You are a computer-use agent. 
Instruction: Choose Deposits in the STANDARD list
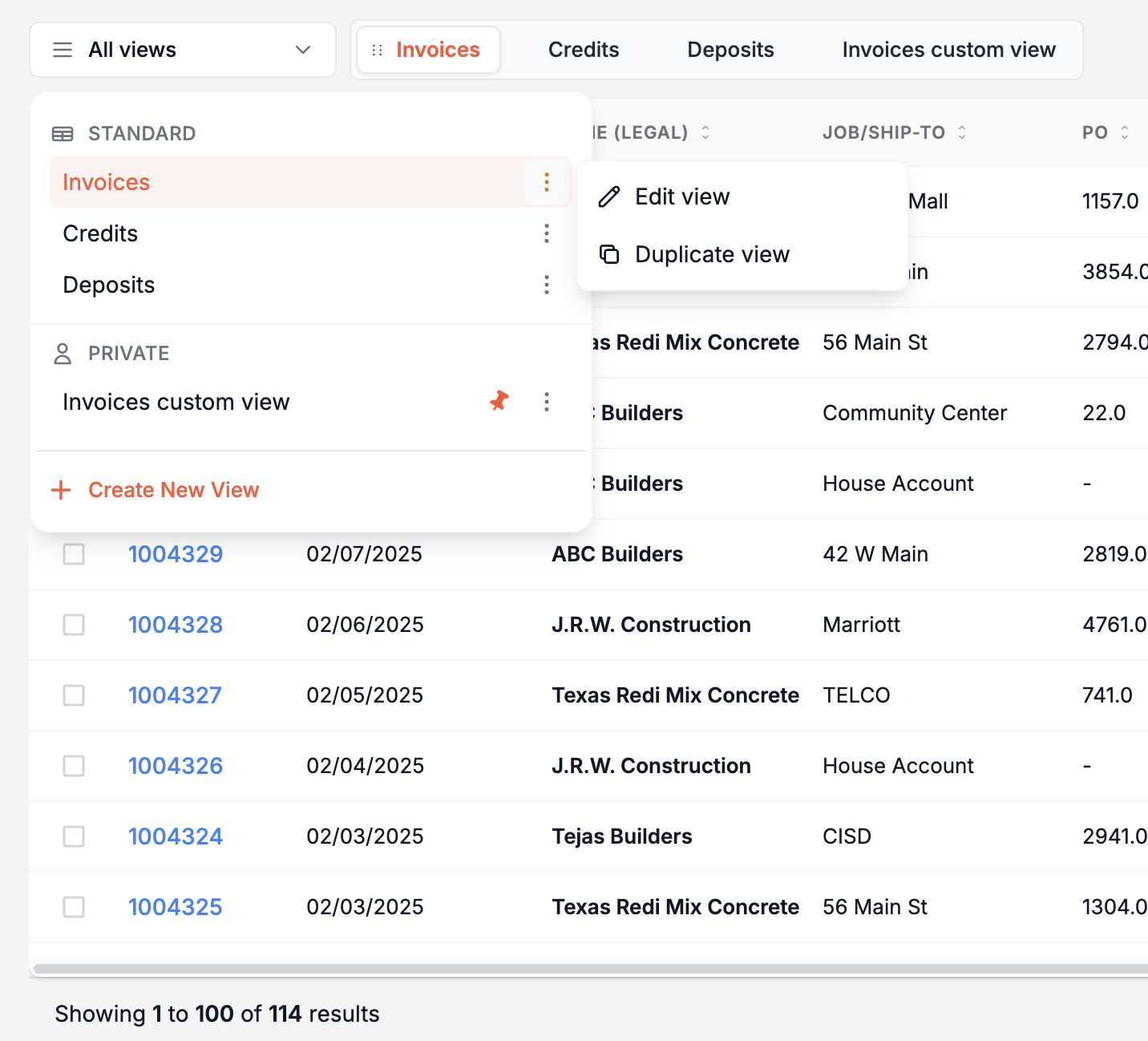(x=109, y=285)
